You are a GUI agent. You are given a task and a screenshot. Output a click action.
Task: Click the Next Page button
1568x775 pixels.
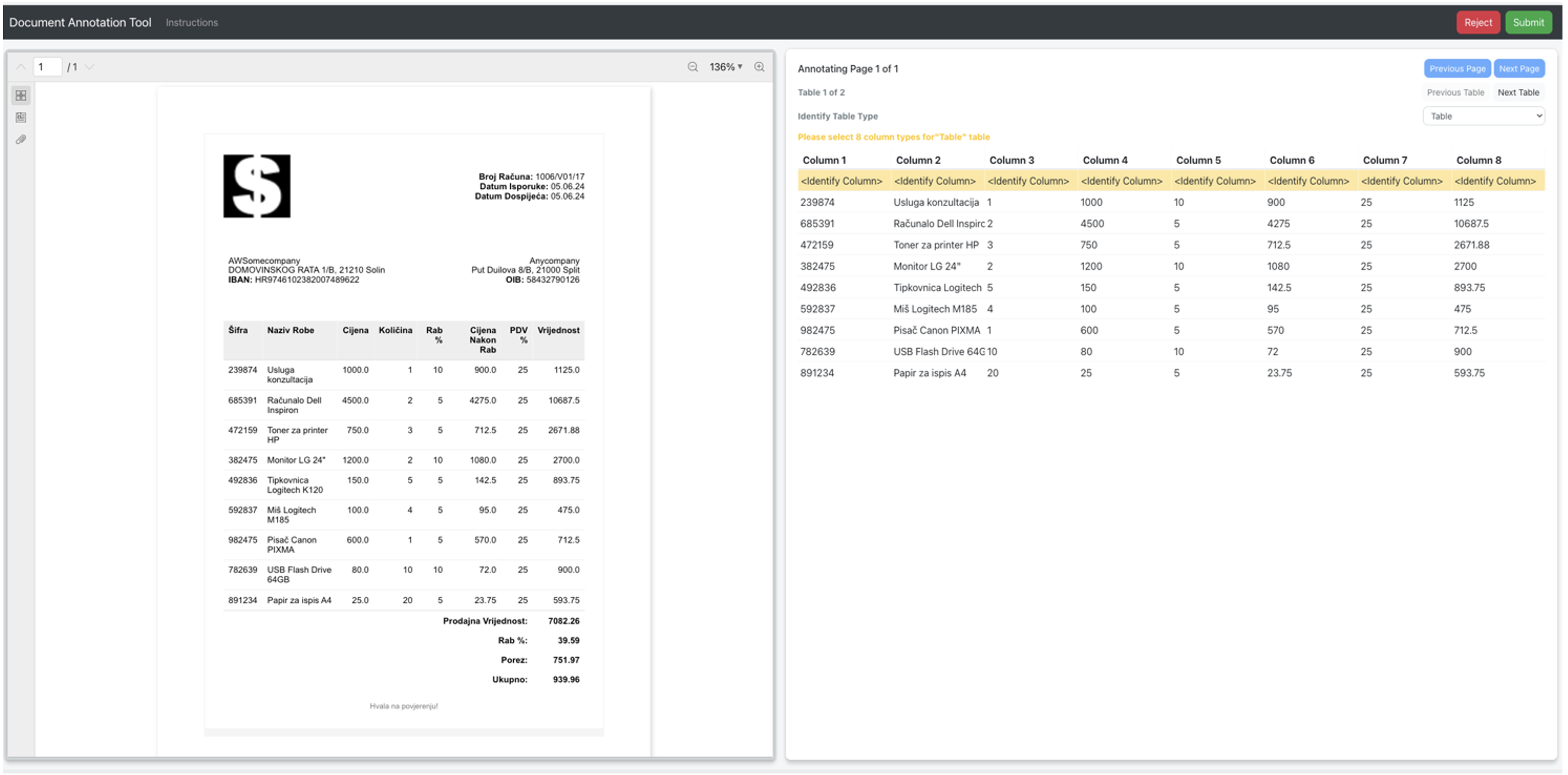pos(1519,69)
